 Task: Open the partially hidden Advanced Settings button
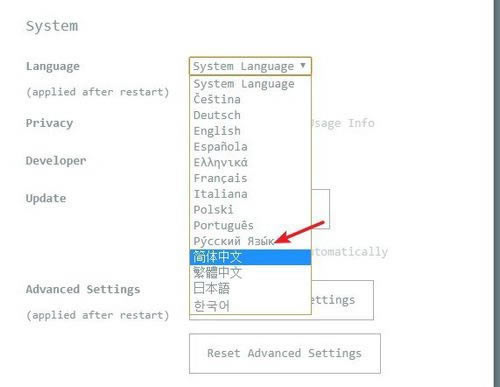click(x=342, y=300)
